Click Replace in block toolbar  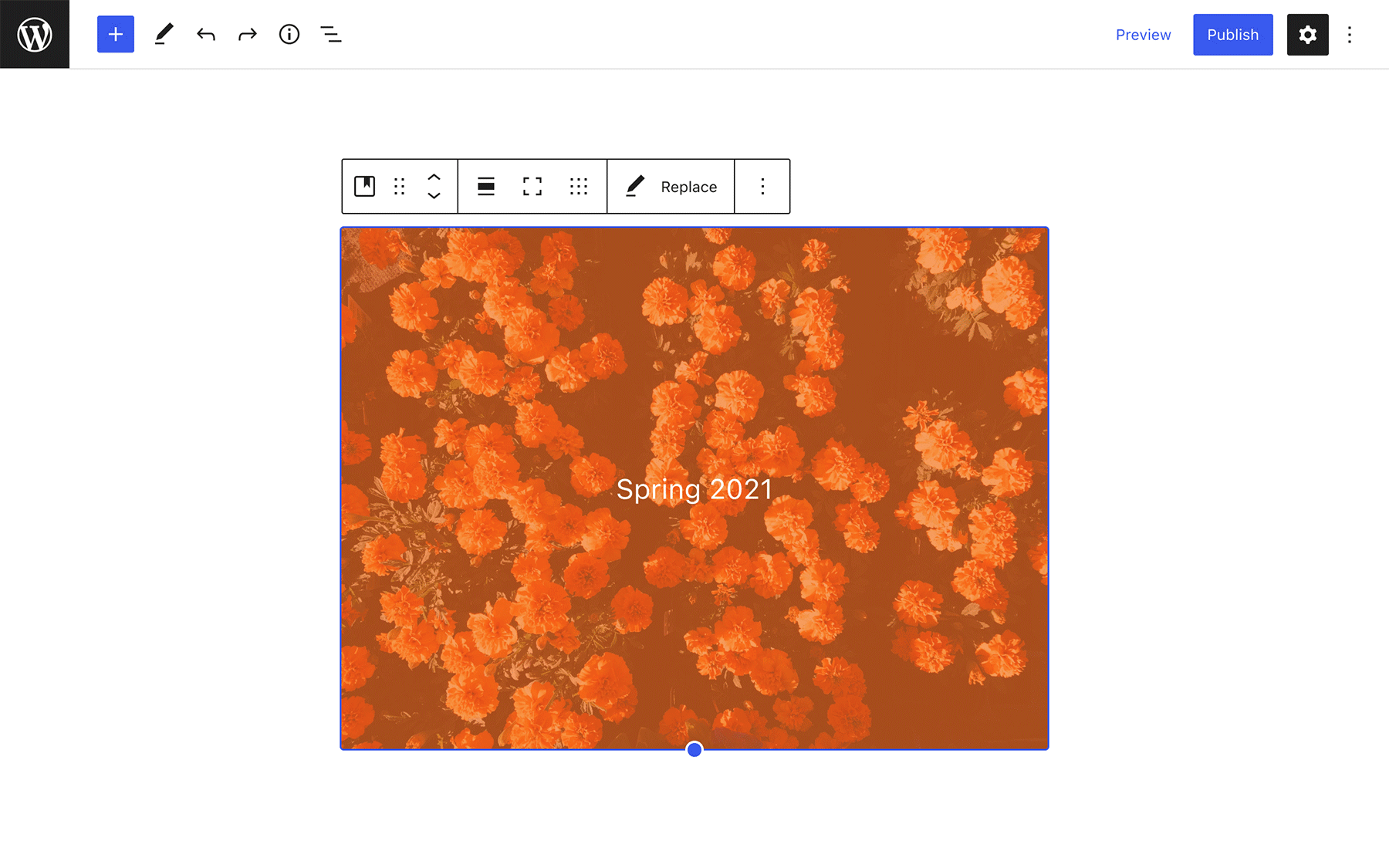point(689,187)
